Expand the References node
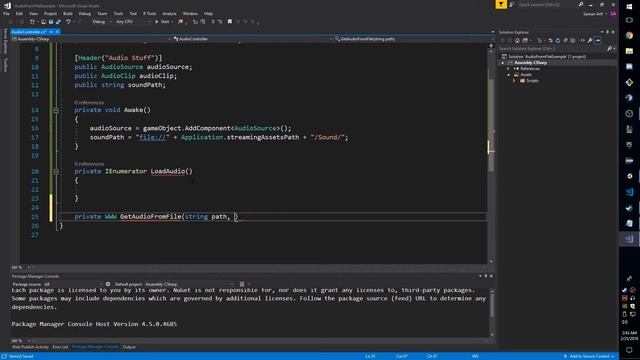This screenshot has width=640, height=360. (509, 69)
